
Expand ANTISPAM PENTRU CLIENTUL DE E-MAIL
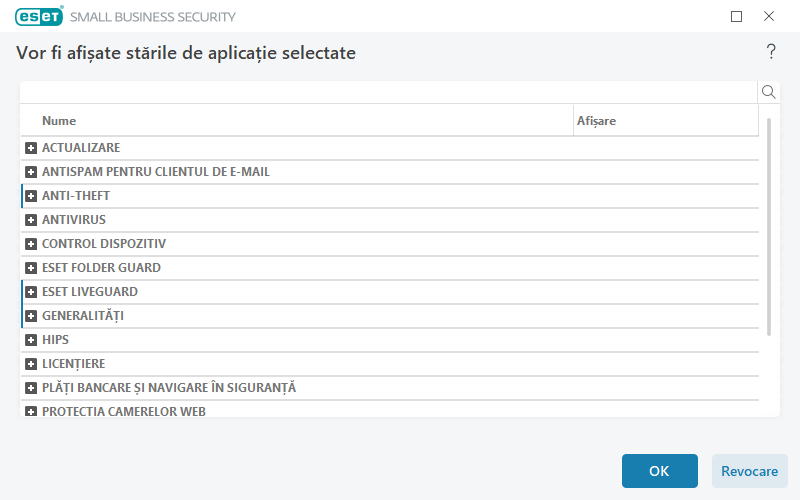click(31, 172)
